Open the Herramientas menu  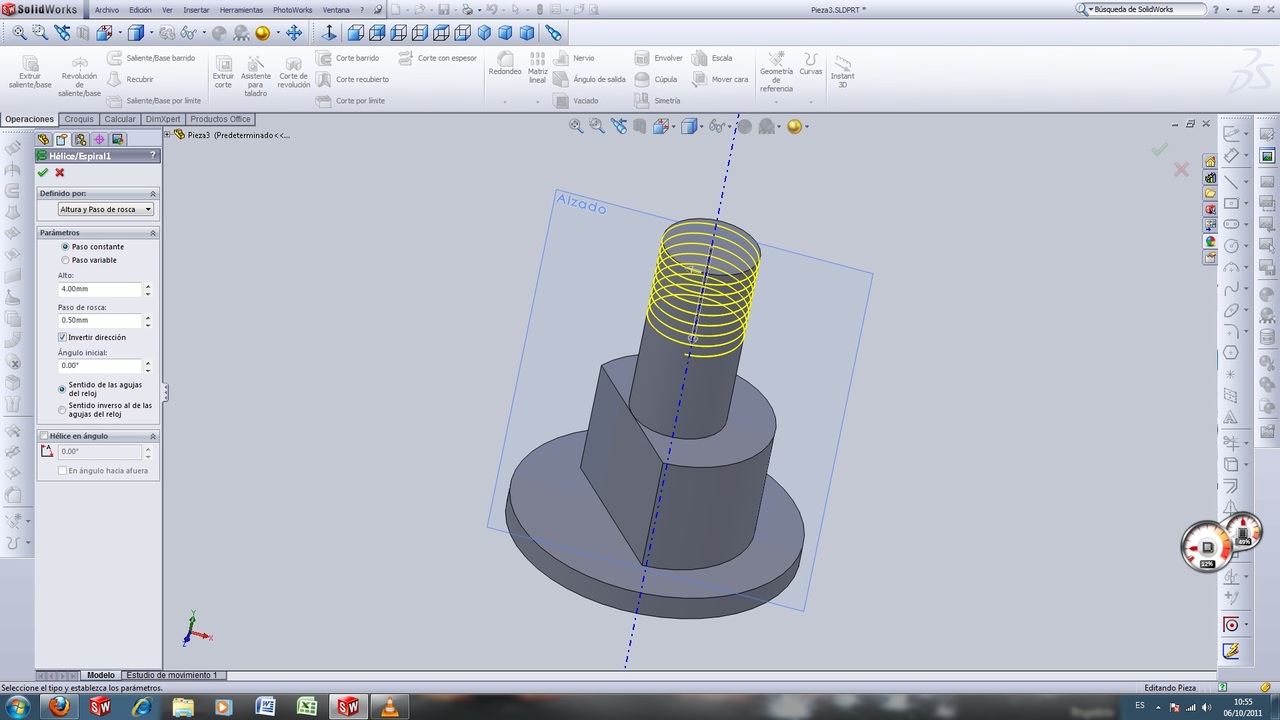tap(241, 10)
